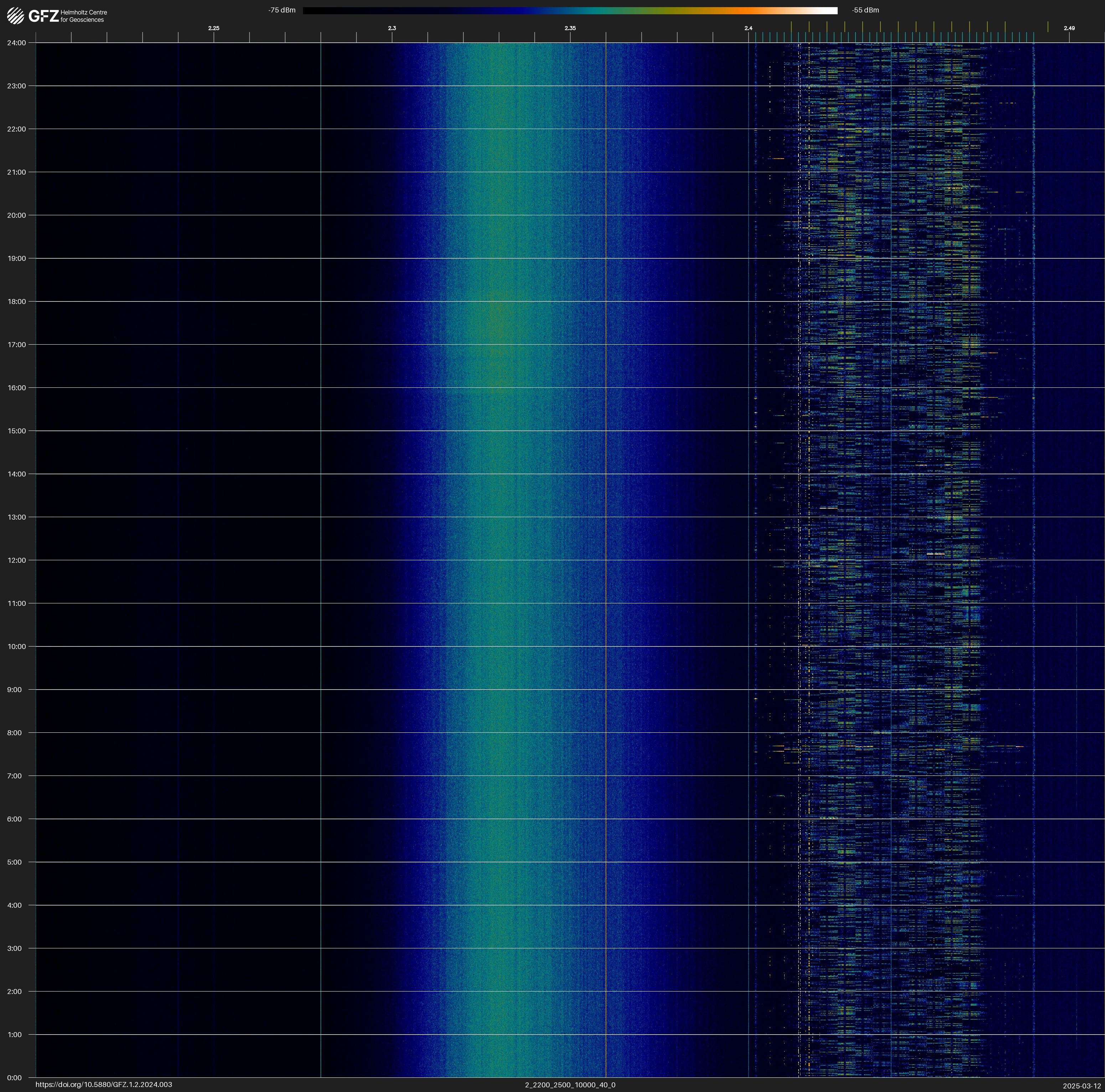This screenshot has width=1105, height=1092.
Task: Click the Helmholtz Centre for Geosciences text
Action: (83, 16)
